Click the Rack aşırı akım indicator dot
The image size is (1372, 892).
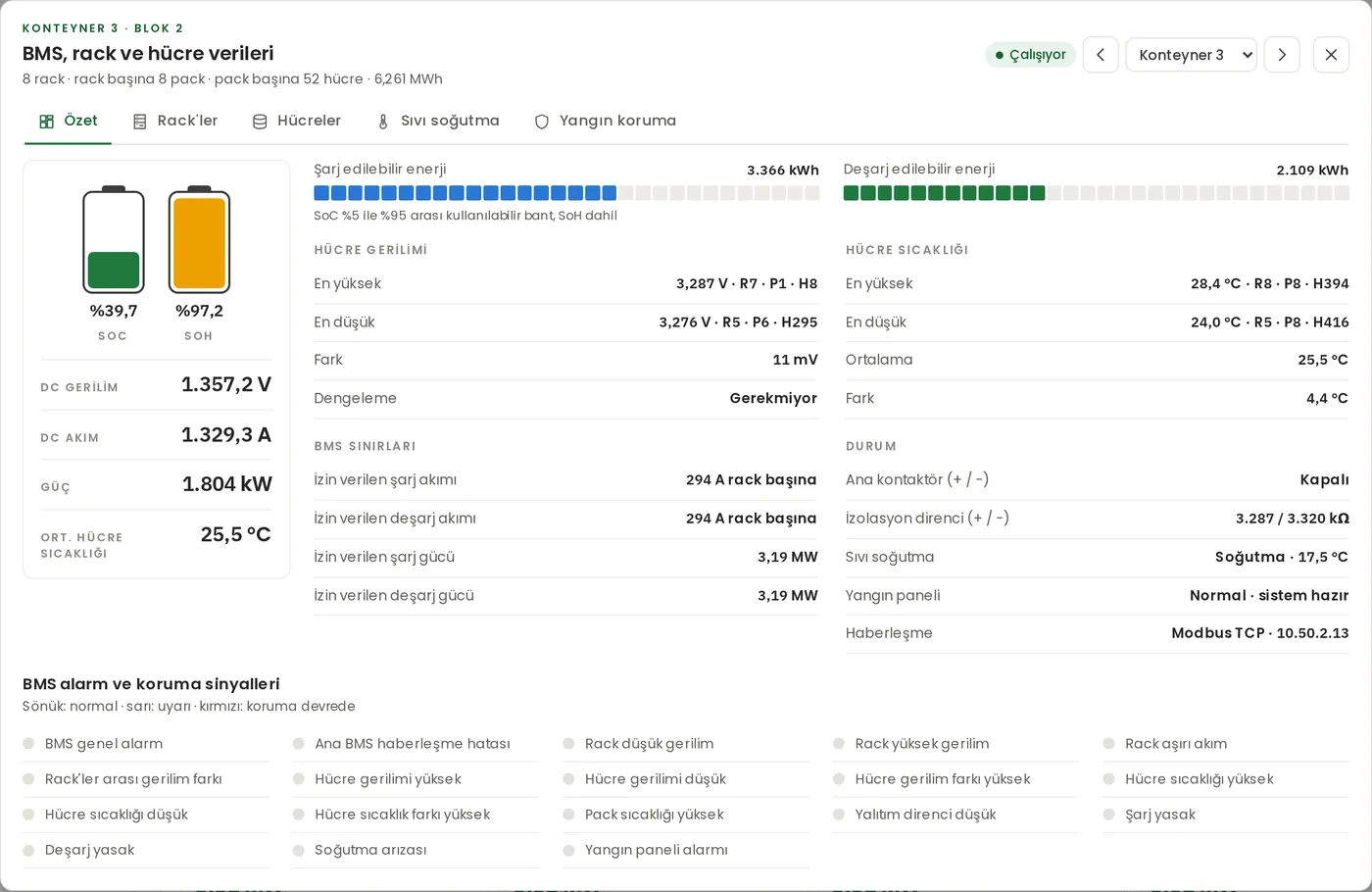[1108, 744]
